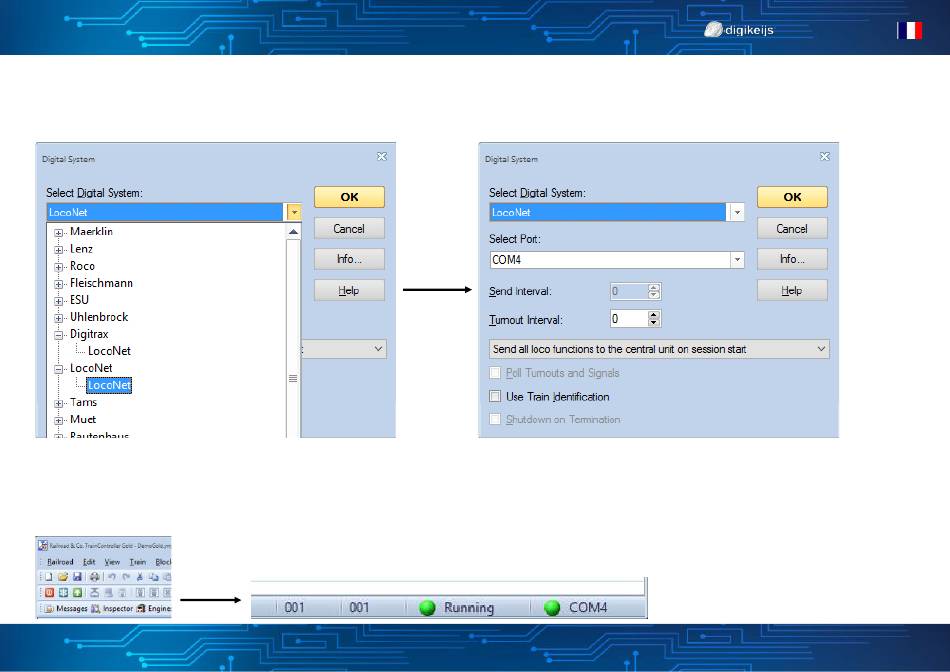This screenshot has width=950, height=672.
Task: Close the right Digital System dialog
Action: 825,156
